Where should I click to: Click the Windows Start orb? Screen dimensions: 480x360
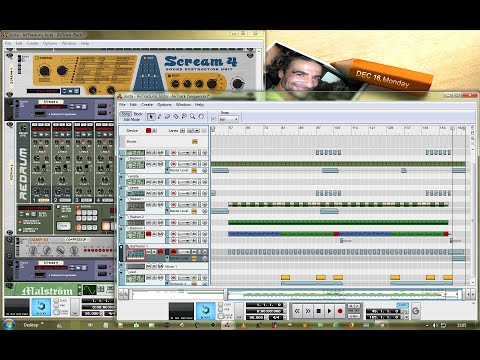(9, 324)
